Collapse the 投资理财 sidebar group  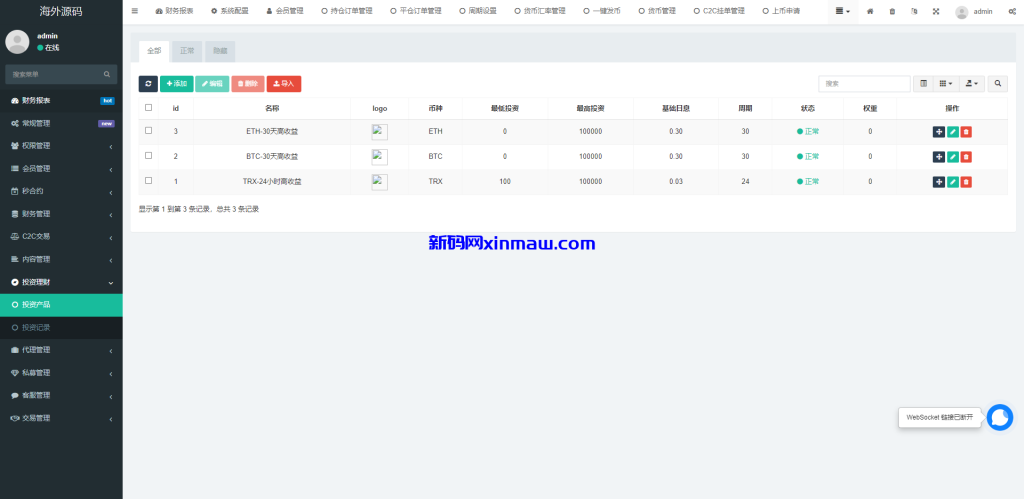pyautogui.click(x=61, y=282)
